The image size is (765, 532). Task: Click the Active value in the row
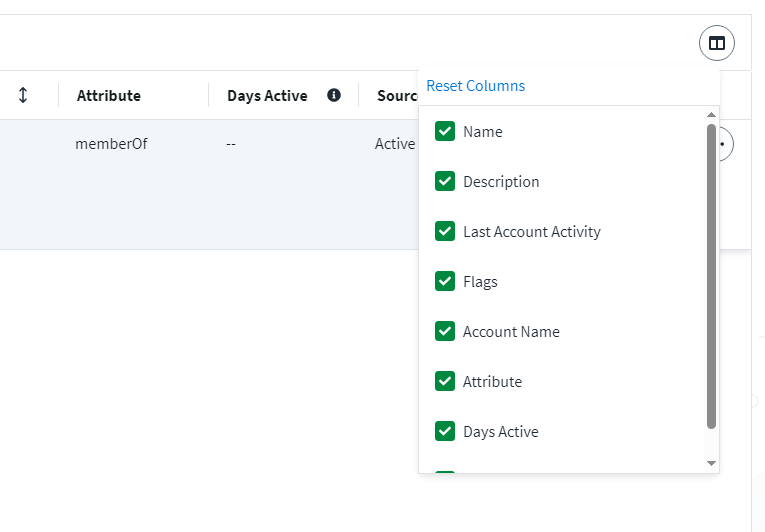point(394,144)
